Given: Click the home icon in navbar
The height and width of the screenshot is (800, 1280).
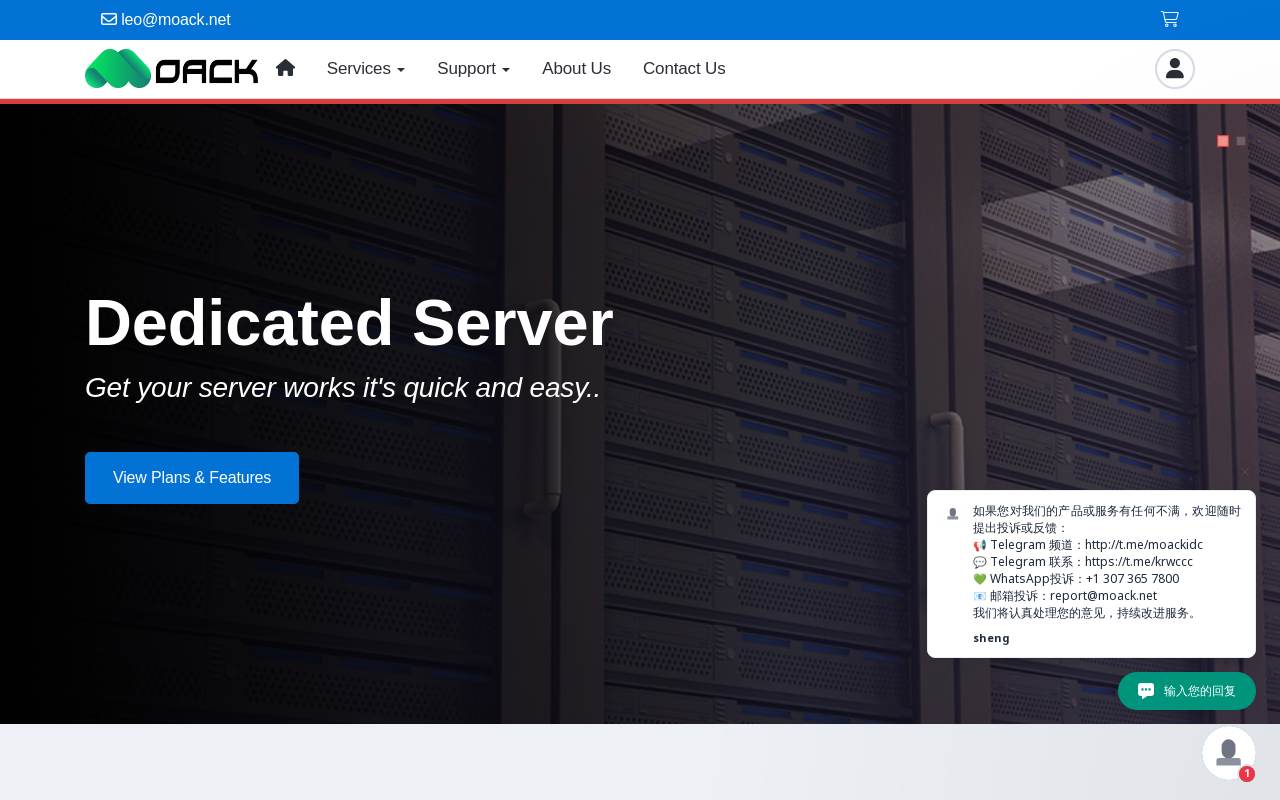Looking at the screenshot, I should [285, 68].
